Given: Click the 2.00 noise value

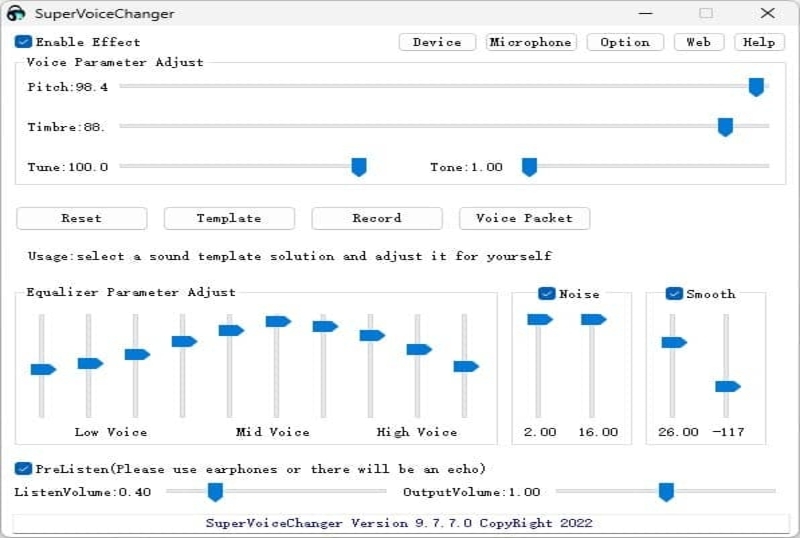Looking at the screenshot, I should (540, 432).
